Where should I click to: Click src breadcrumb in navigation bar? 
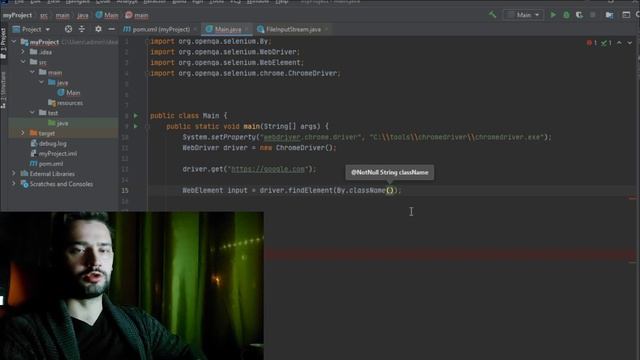pyautogui.click(x=44, y=16)
